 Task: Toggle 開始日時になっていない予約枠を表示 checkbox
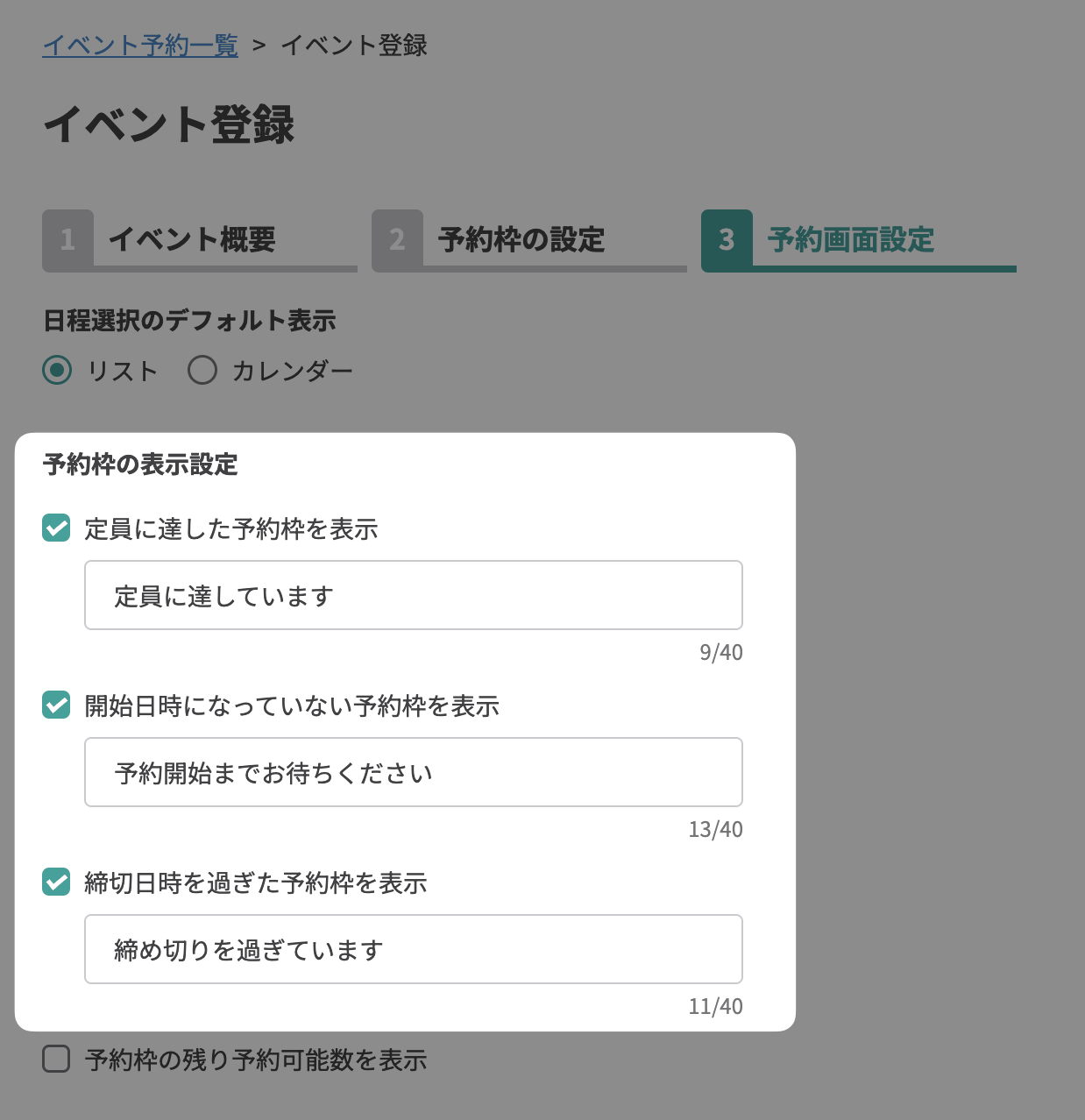[56, 705]
